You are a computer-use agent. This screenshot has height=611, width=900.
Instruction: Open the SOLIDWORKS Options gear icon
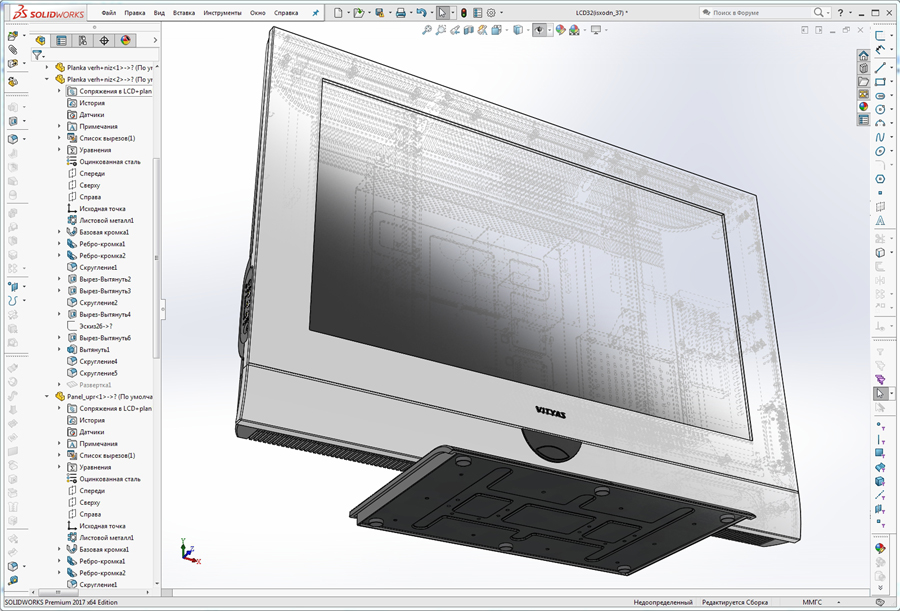(x=491, y=12)
